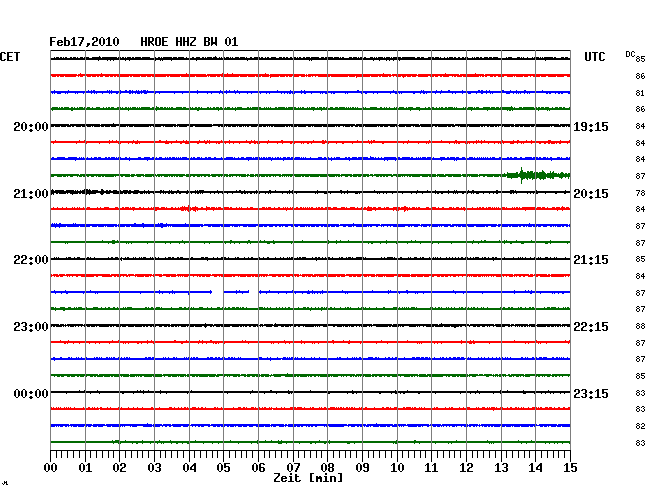
Task: Click minute label 03 on time axis
Action: point(154,468)
